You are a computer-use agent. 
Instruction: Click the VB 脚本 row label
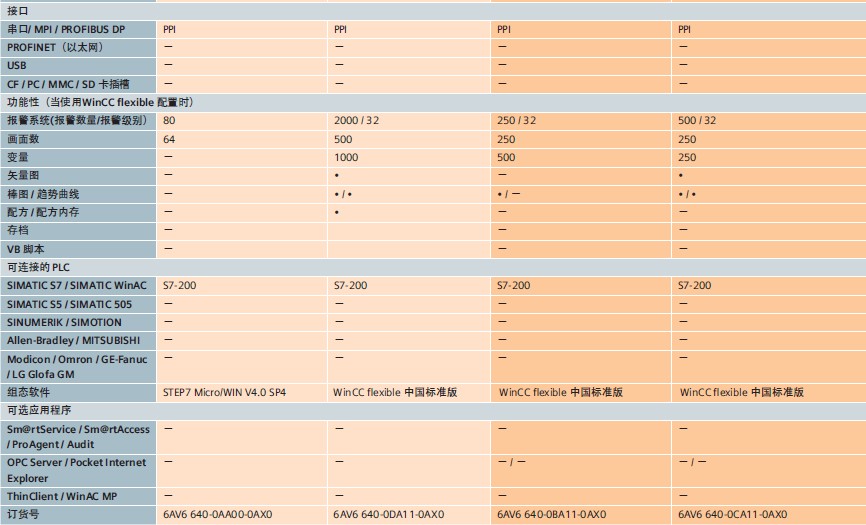click(x=26, y=248)
